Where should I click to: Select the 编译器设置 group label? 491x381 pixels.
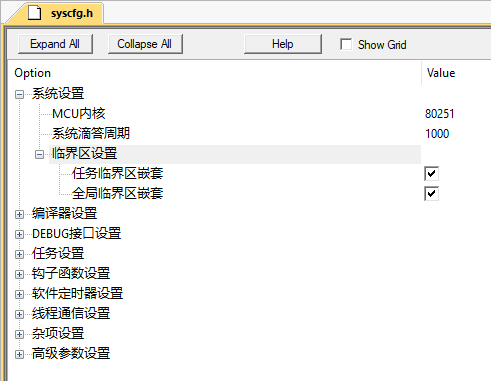coord(64,214)
